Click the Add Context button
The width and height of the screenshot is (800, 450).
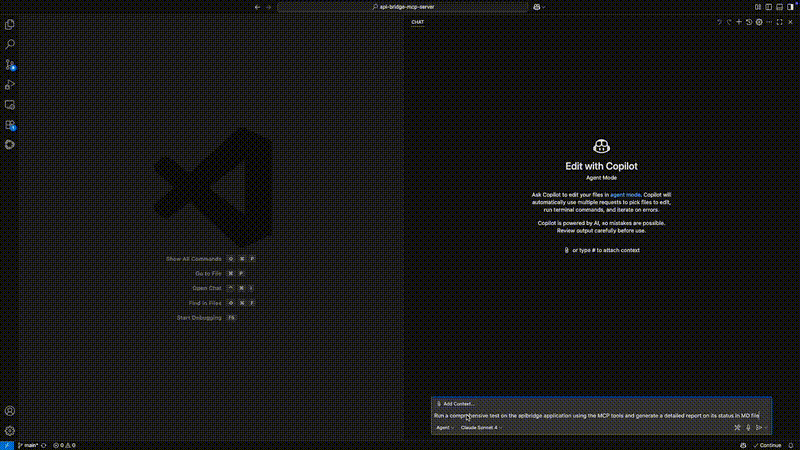coord(456,404)
